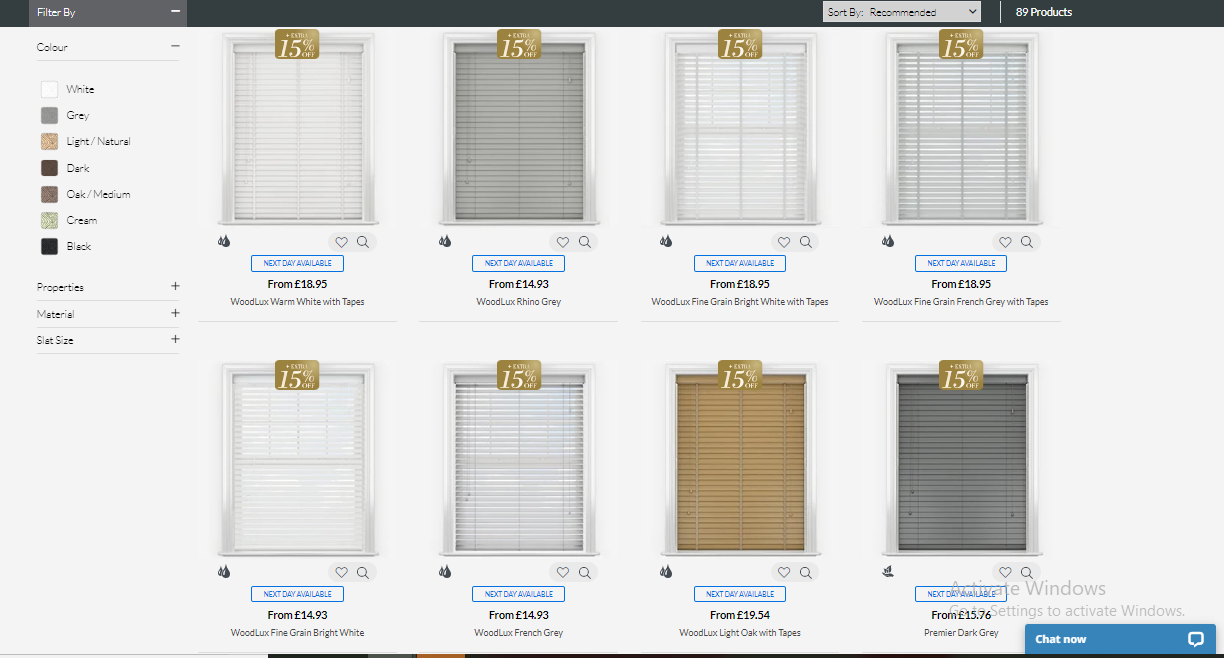Open WoodLux French Grey product link

pyautogui.click(x=518, y=632)
